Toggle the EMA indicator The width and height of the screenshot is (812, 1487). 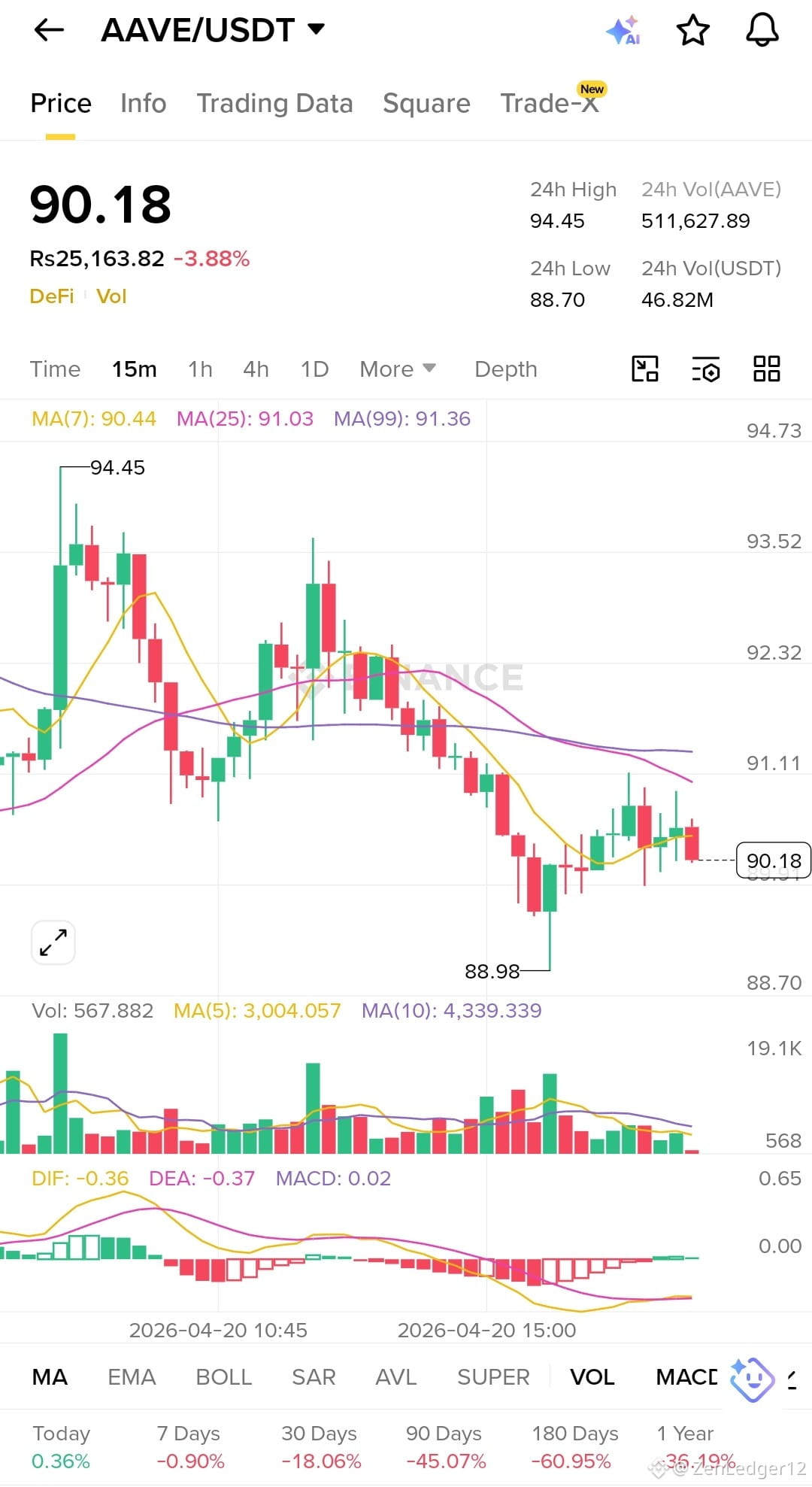[132, 1376]
